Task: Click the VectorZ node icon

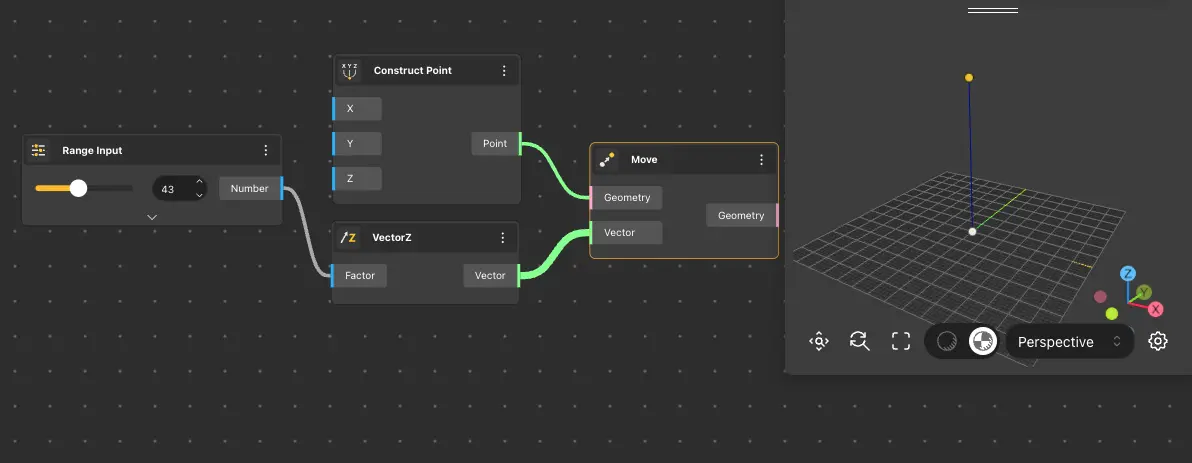Action: [349, 238]
